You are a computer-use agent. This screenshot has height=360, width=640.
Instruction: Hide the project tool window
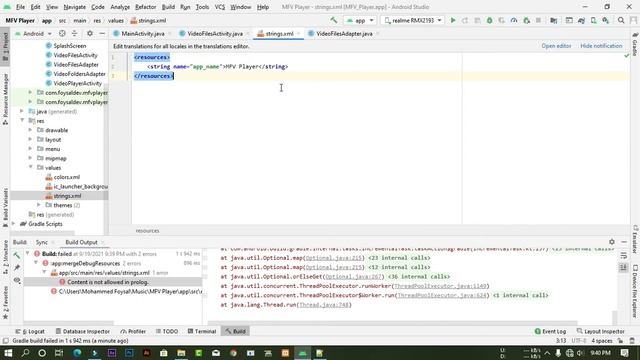[x=102, y=33]
